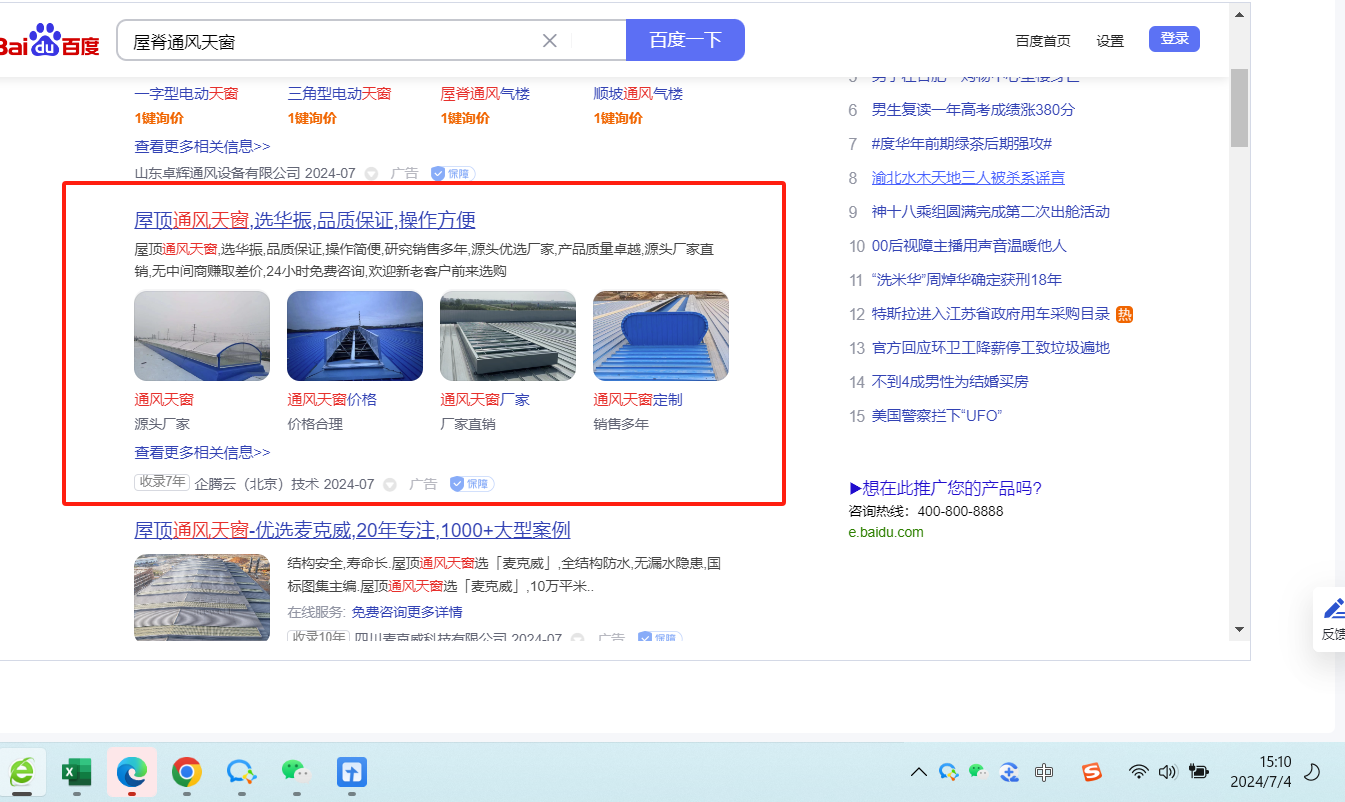Click the 通风天窗定制 product thumbnail
Viewport: 1345px width, 802px height.
tap(660, 336)
